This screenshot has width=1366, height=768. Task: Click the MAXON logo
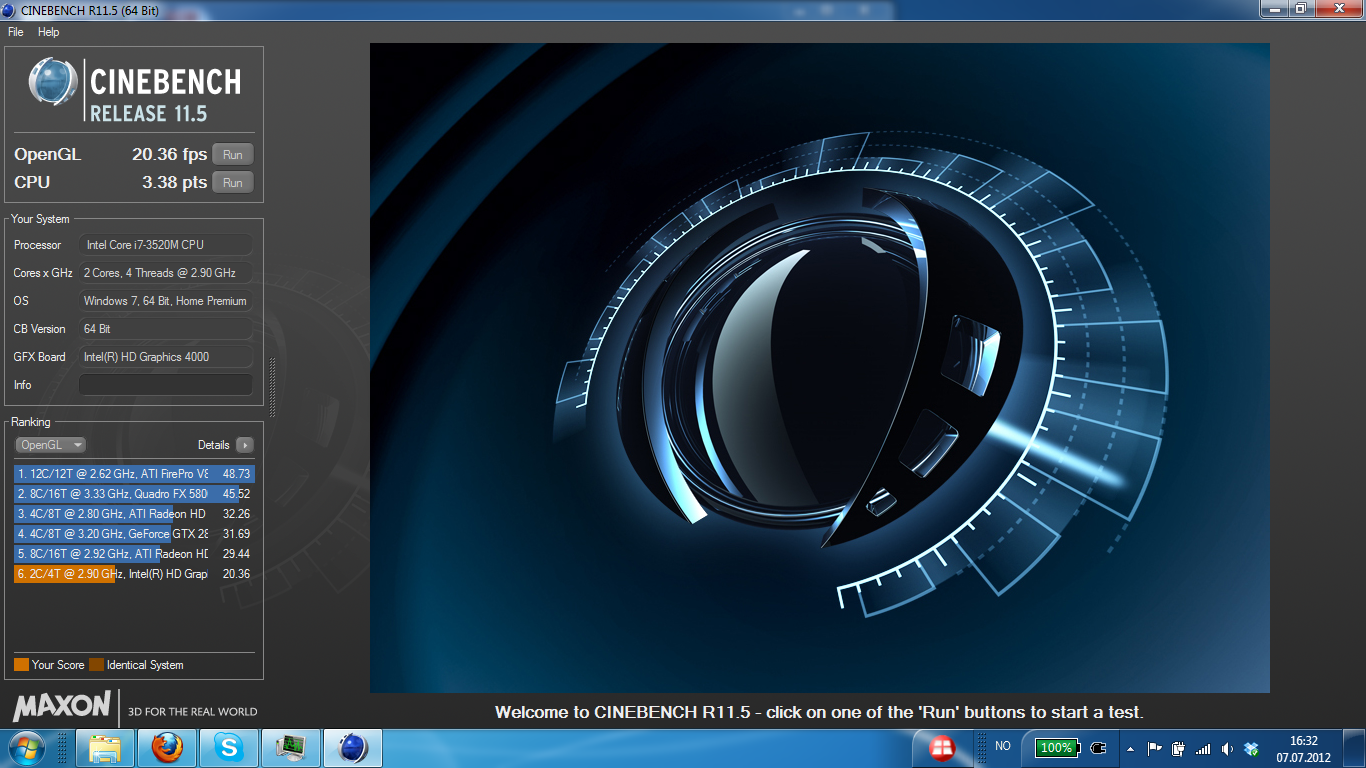[x=62, y=706]
